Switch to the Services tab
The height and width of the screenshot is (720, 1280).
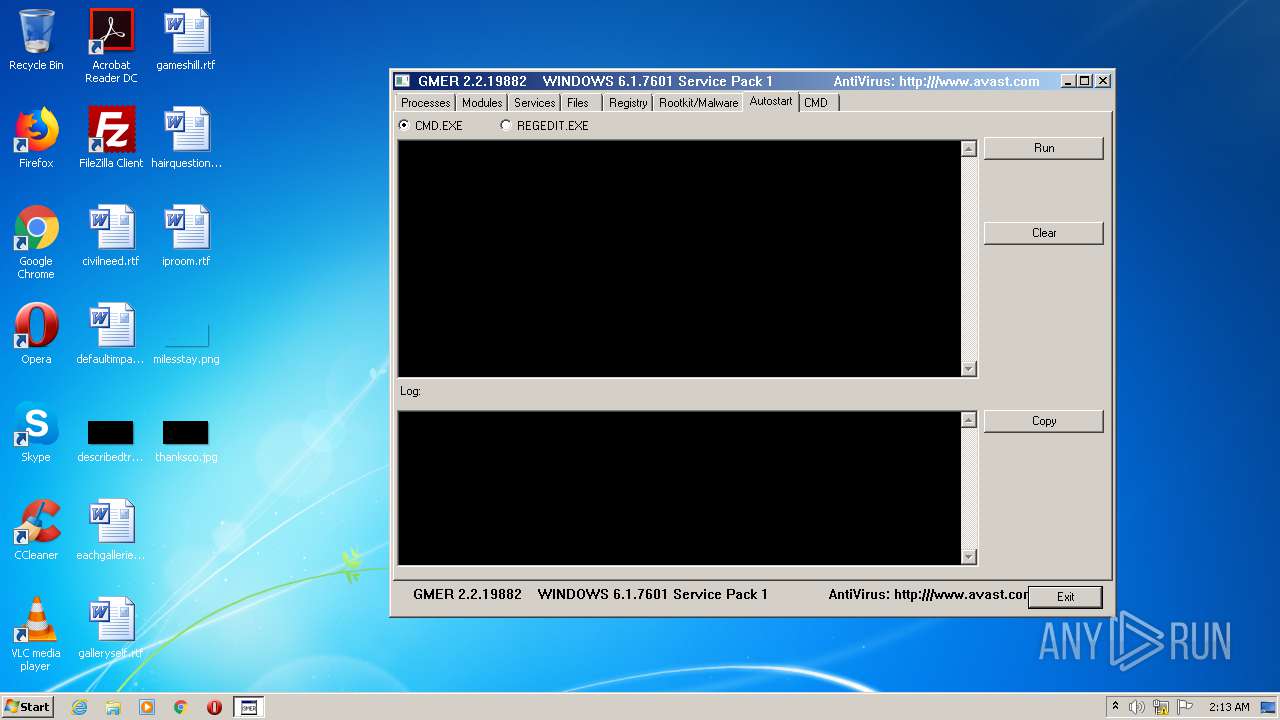534,103
